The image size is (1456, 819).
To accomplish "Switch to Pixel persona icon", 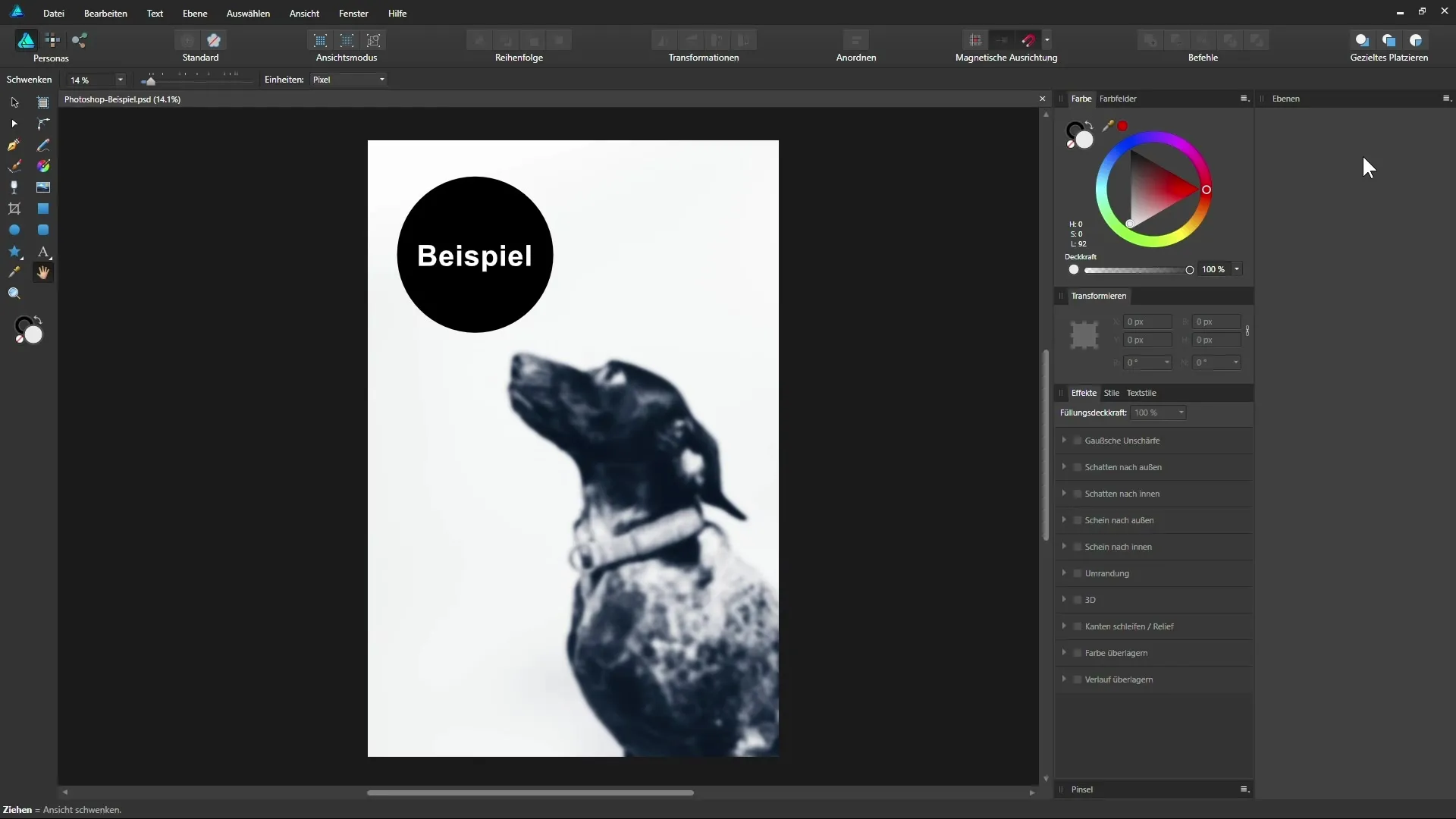I will [x=52, y=40].
